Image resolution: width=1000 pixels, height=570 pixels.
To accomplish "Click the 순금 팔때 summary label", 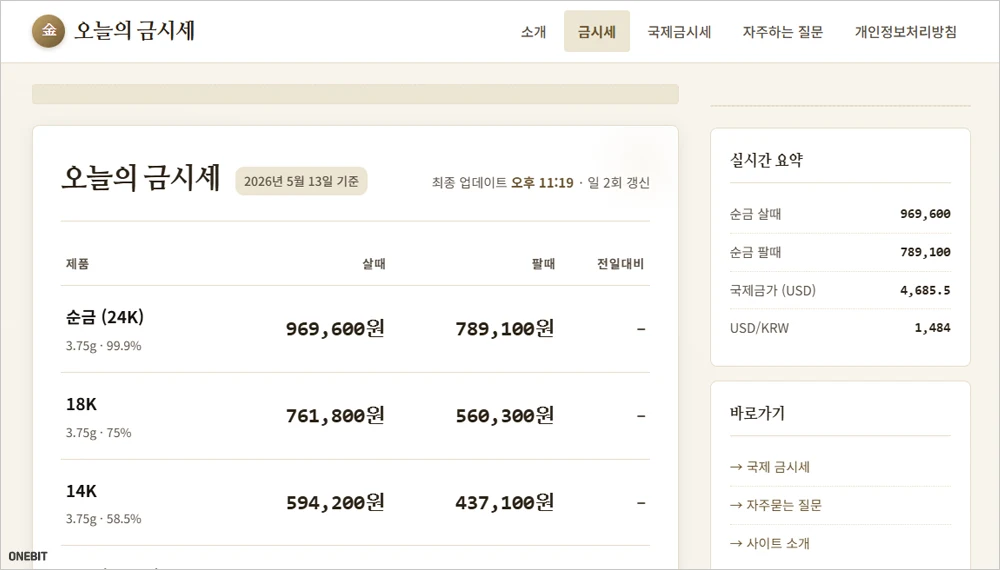I will 755,252.
